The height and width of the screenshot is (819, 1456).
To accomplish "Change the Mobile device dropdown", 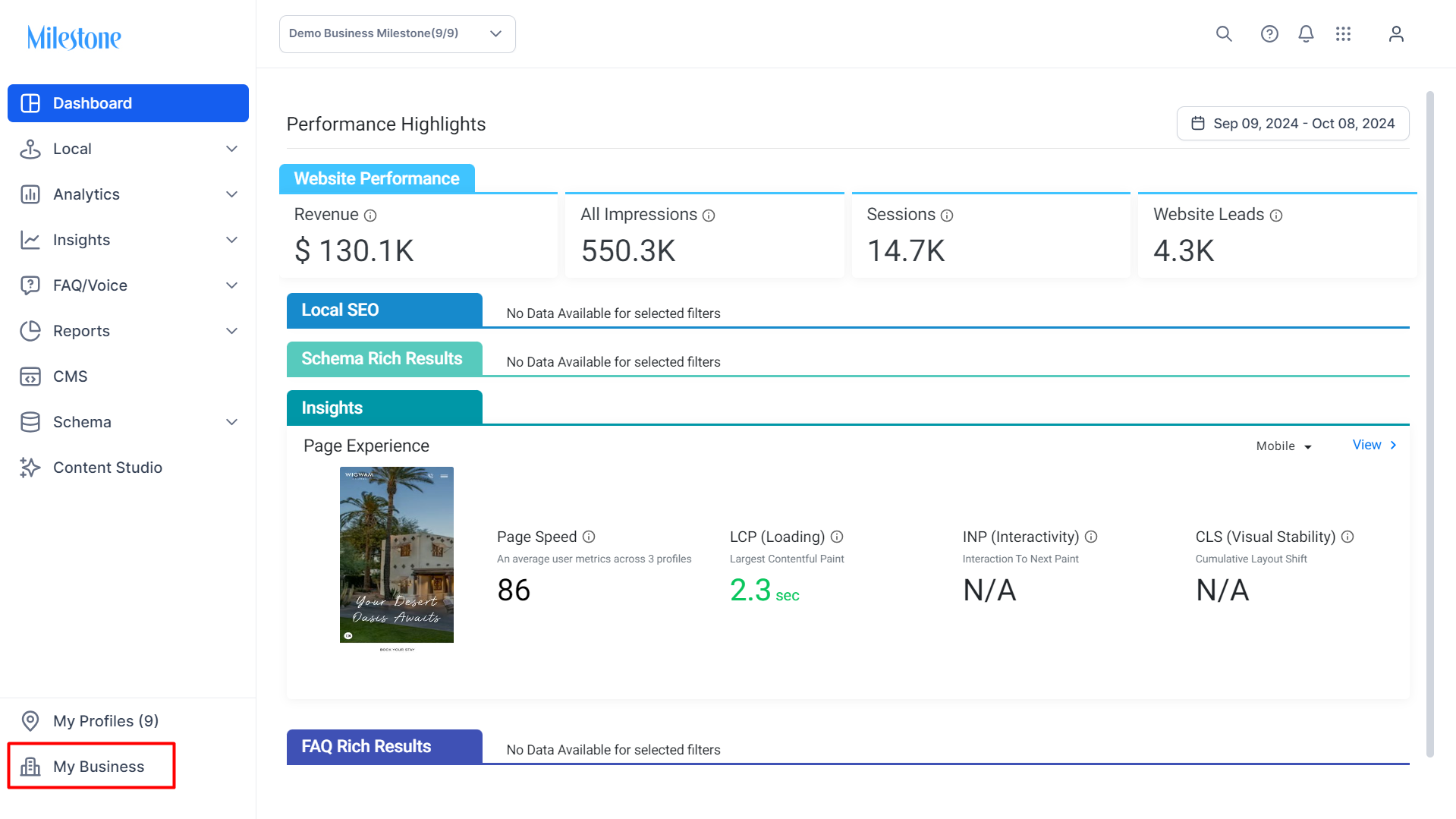I will (x=1284, y=446).
